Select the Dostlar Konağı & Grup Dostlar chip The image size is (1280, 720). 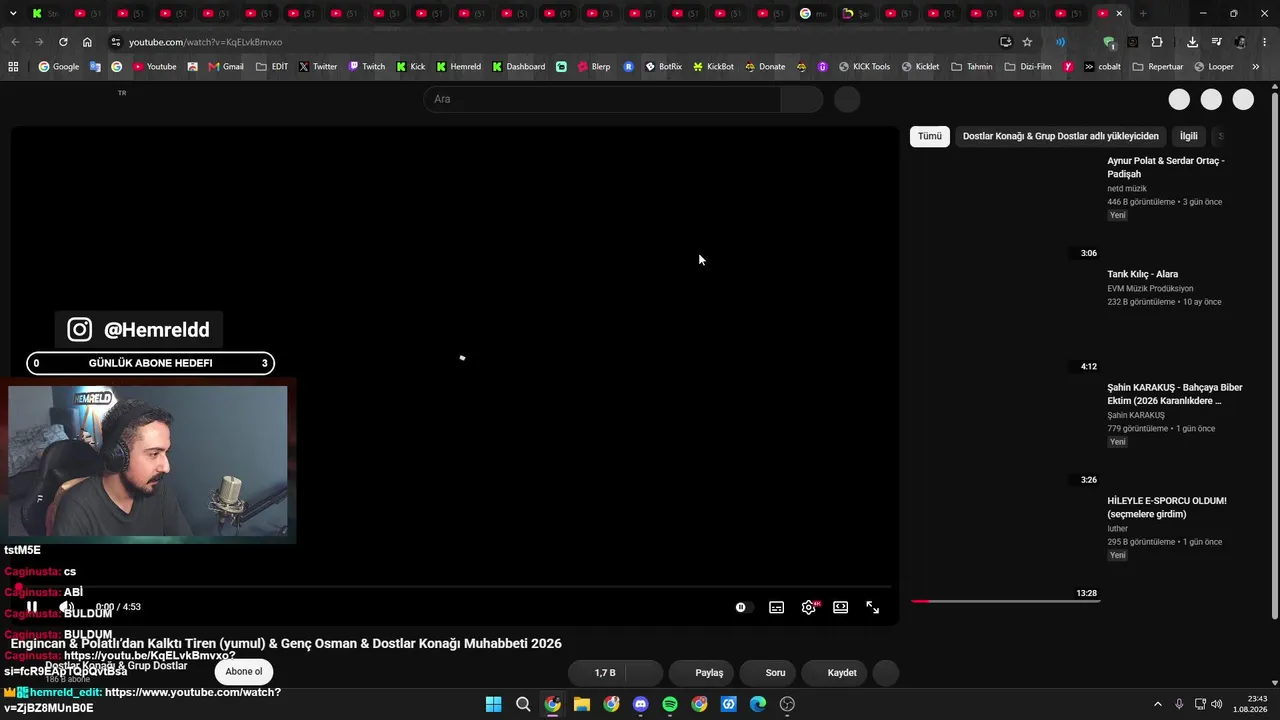coord(1061,136)
